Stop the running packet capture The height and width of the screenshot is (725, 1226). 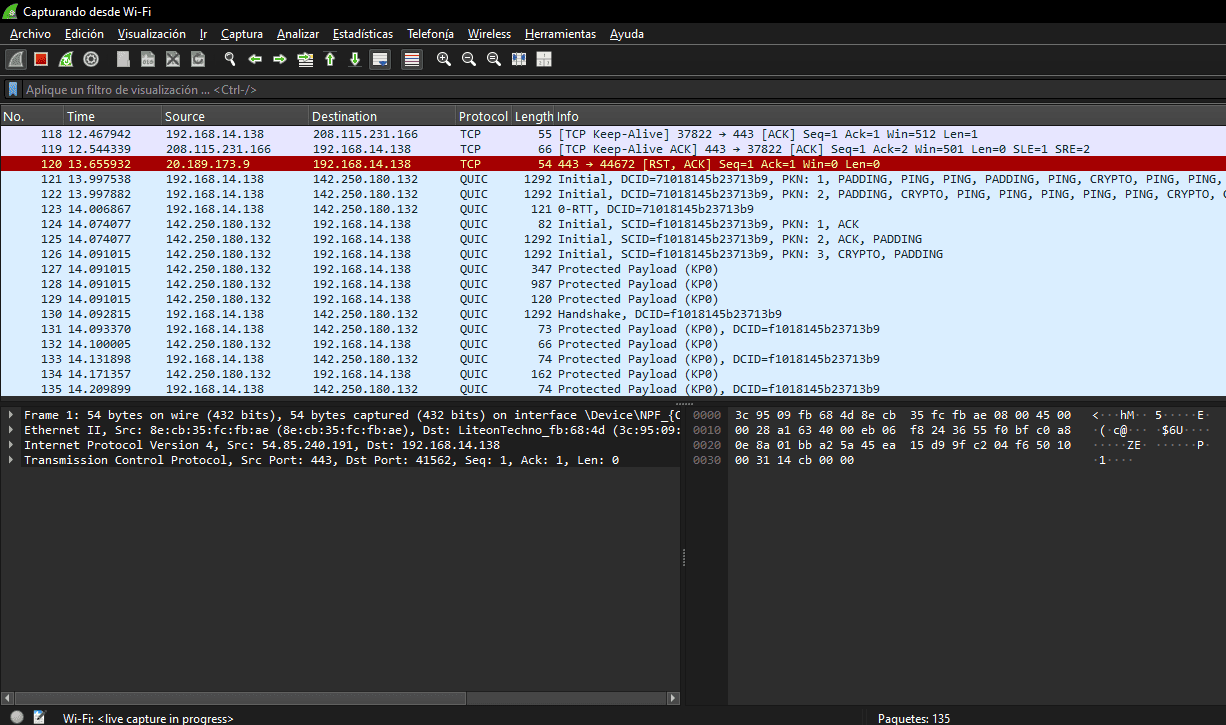(x=41, y=59)
